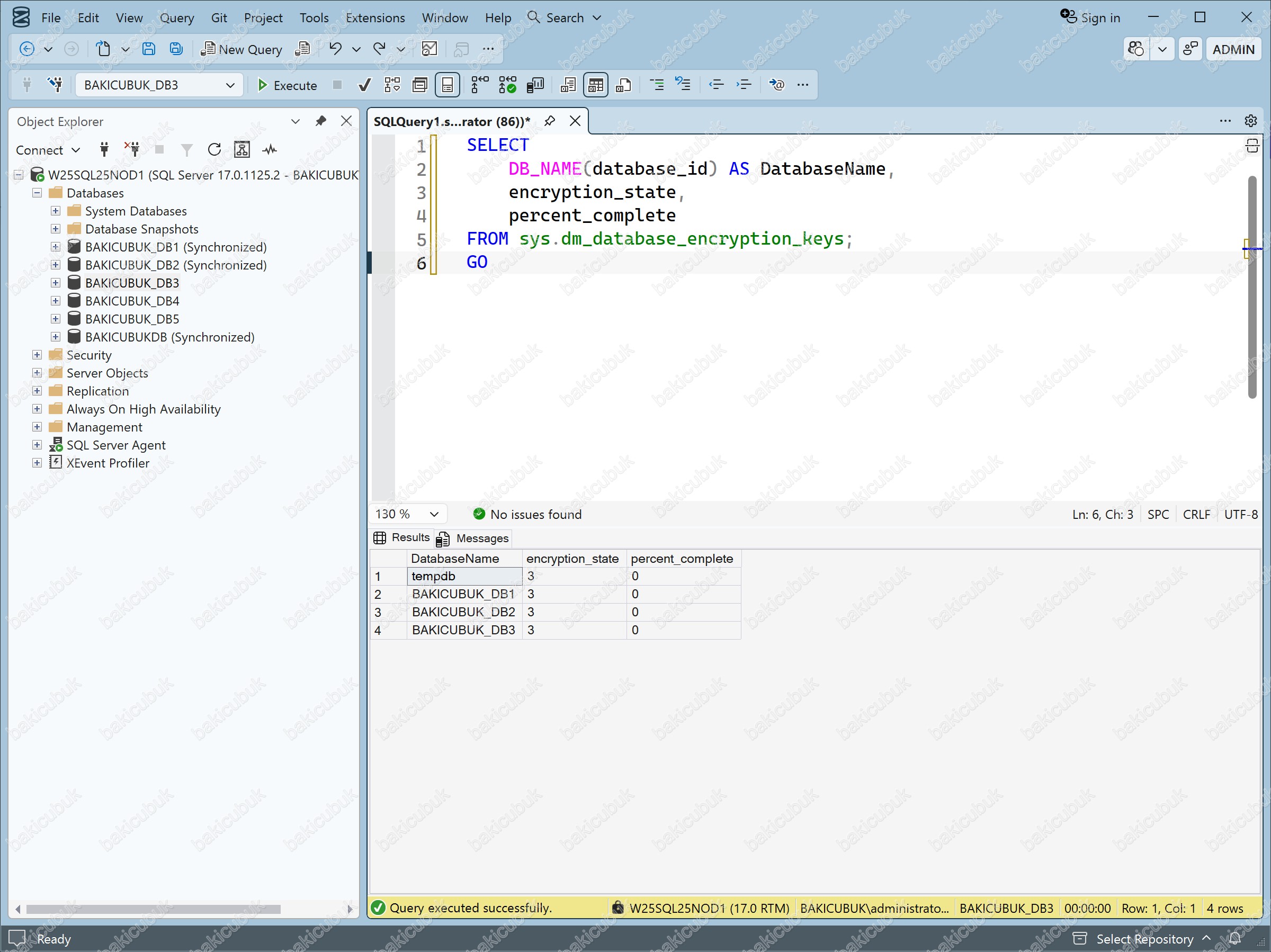Click Activity Monitor icon in Object Explorer
The height and width of the screenshot is (952, 1271).
pos(270,150)
